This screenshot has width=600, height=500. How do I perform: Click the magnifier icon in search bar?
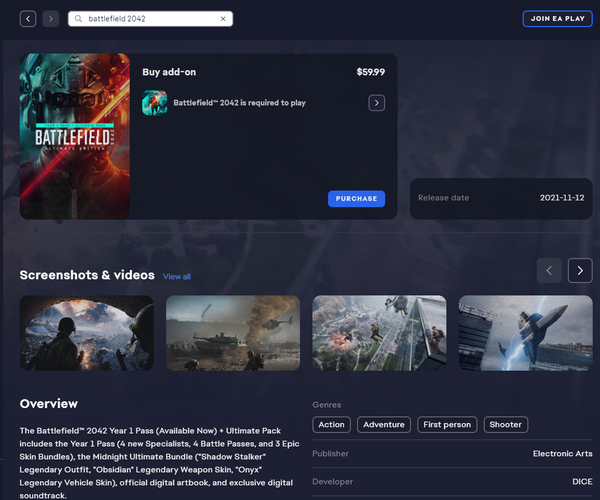tap(78, 19)
